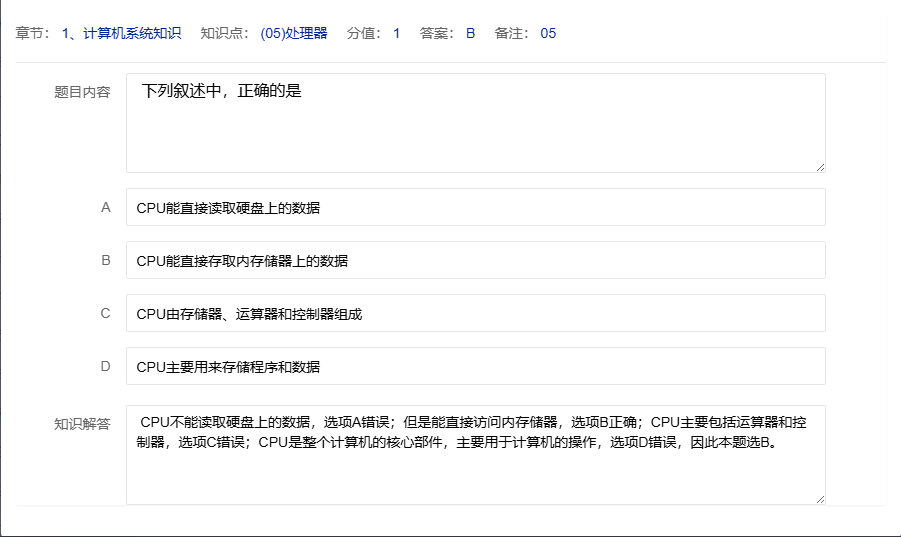Image resolution: width=901 pixels, height=537 pixels.
Task: Click the A label left of first option
Action: coord(105,207)
